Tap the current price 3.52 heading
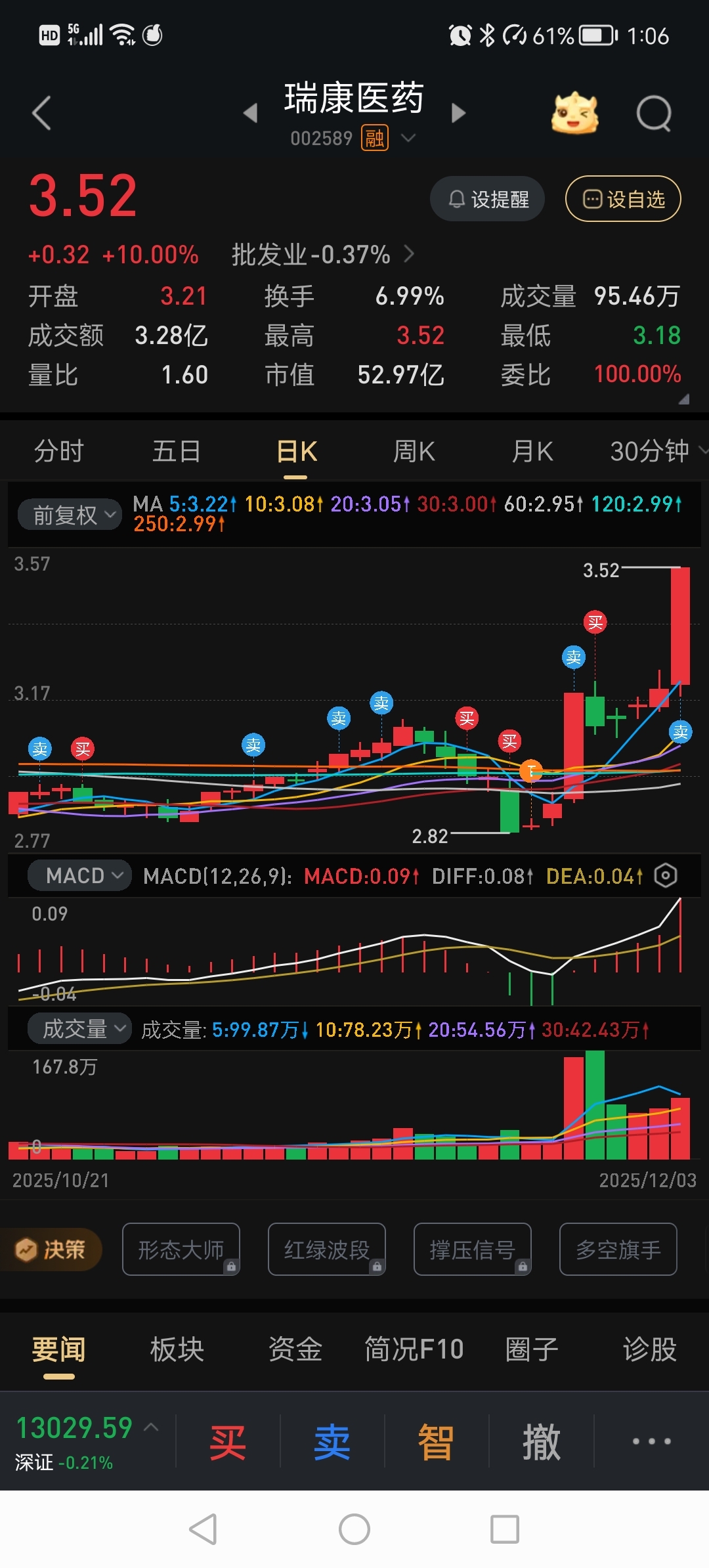 coord(83,196)
